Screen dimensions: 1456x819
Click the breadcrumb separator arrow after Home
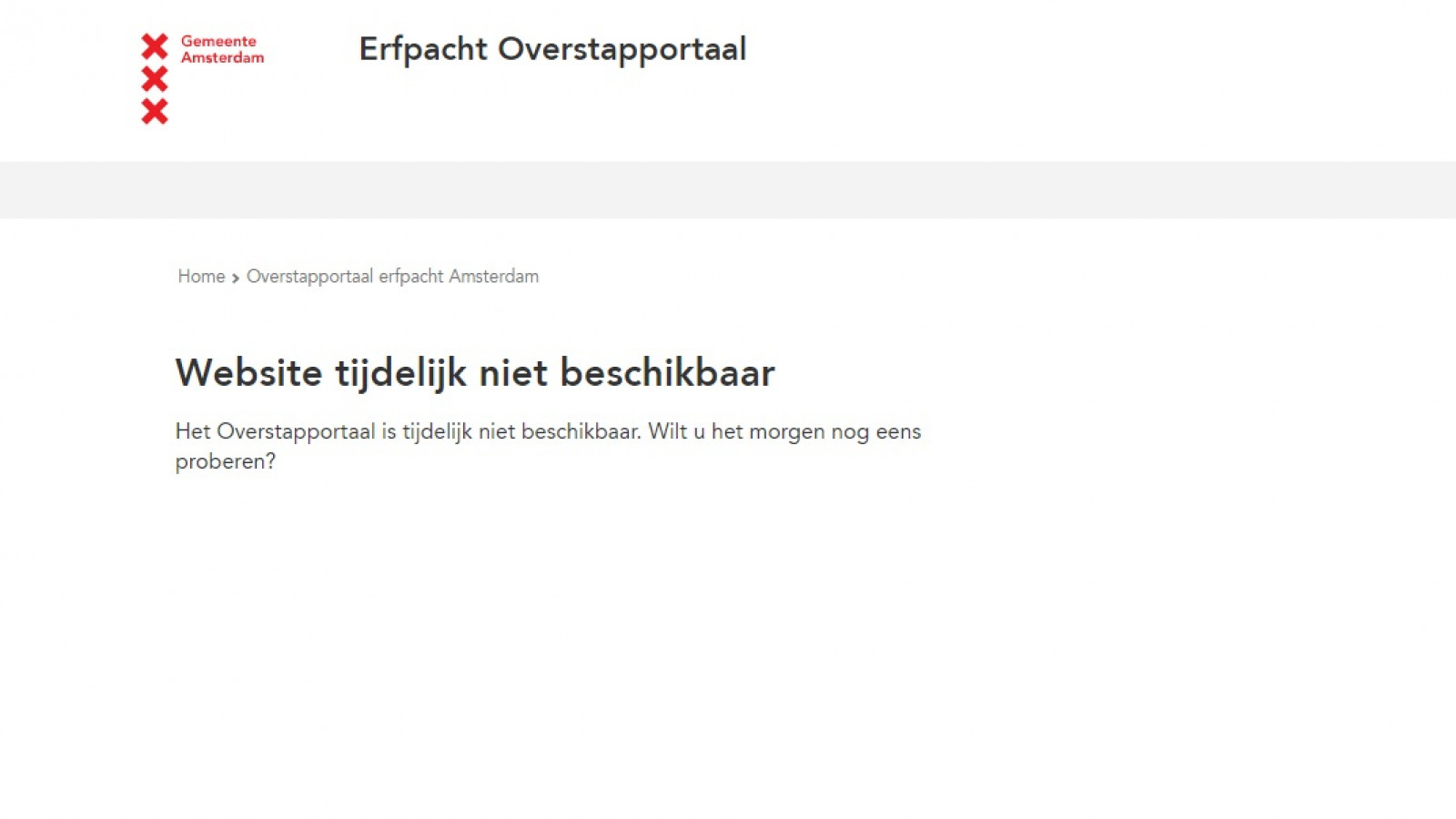[236, 277]
